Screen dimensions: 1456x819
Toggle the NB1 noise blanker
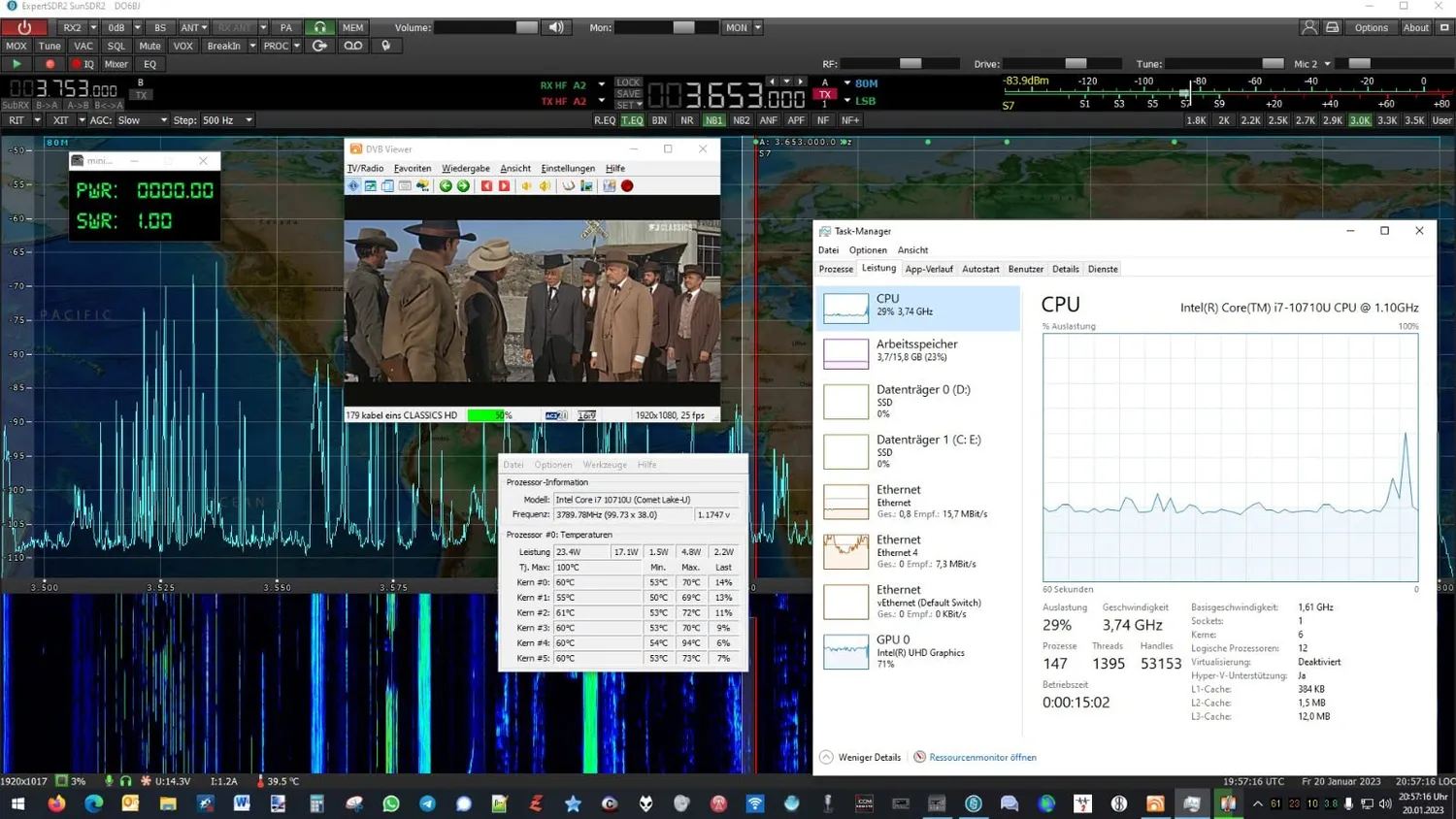(714, 120)
